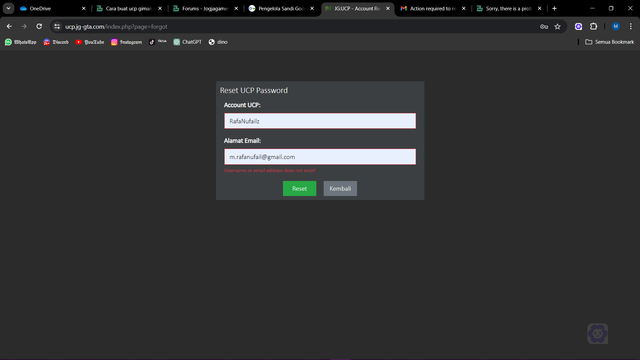The height and width of the screenshot is (360, 640).
Task: Click the red 'does not exist' error message
Action: click(270, 170)
